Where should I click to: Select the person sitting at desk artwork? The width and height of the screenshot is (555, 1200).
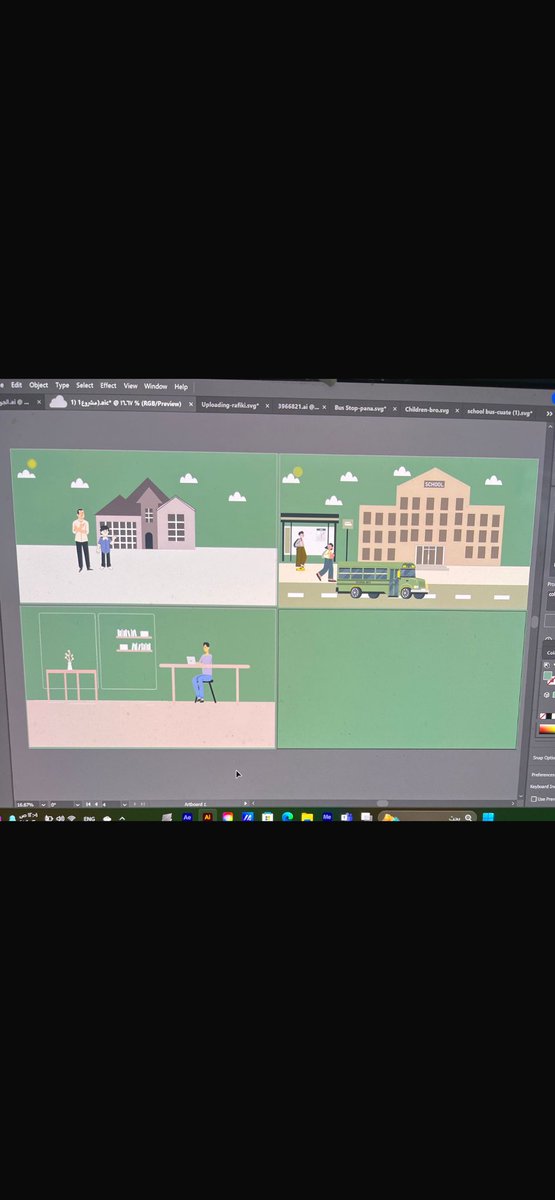[203, 672]
